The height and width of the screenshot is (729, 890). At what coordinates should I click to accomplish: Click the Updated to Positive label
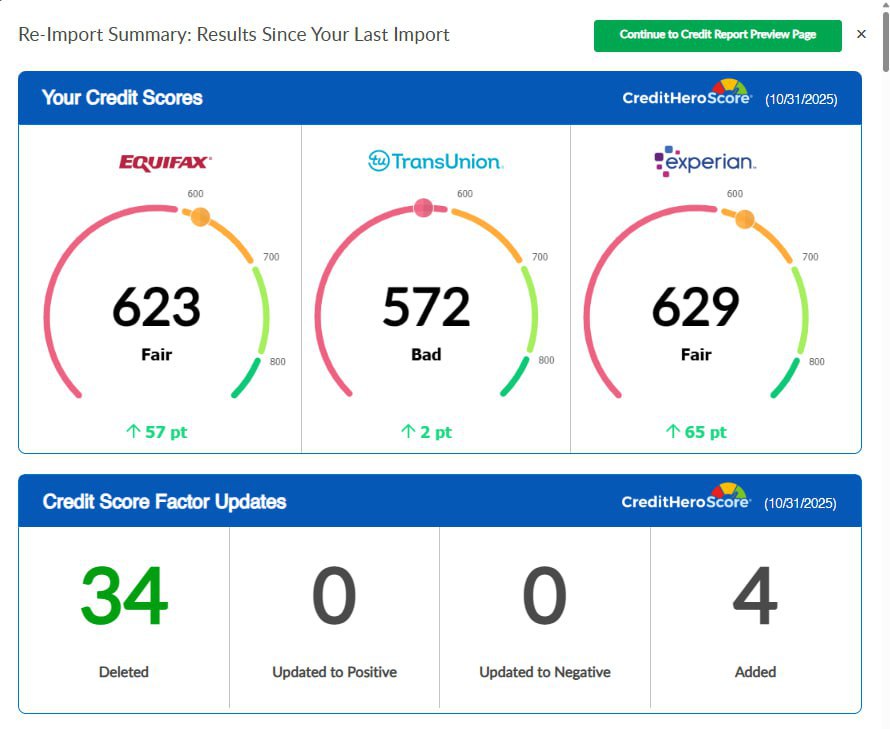point(334,672)
